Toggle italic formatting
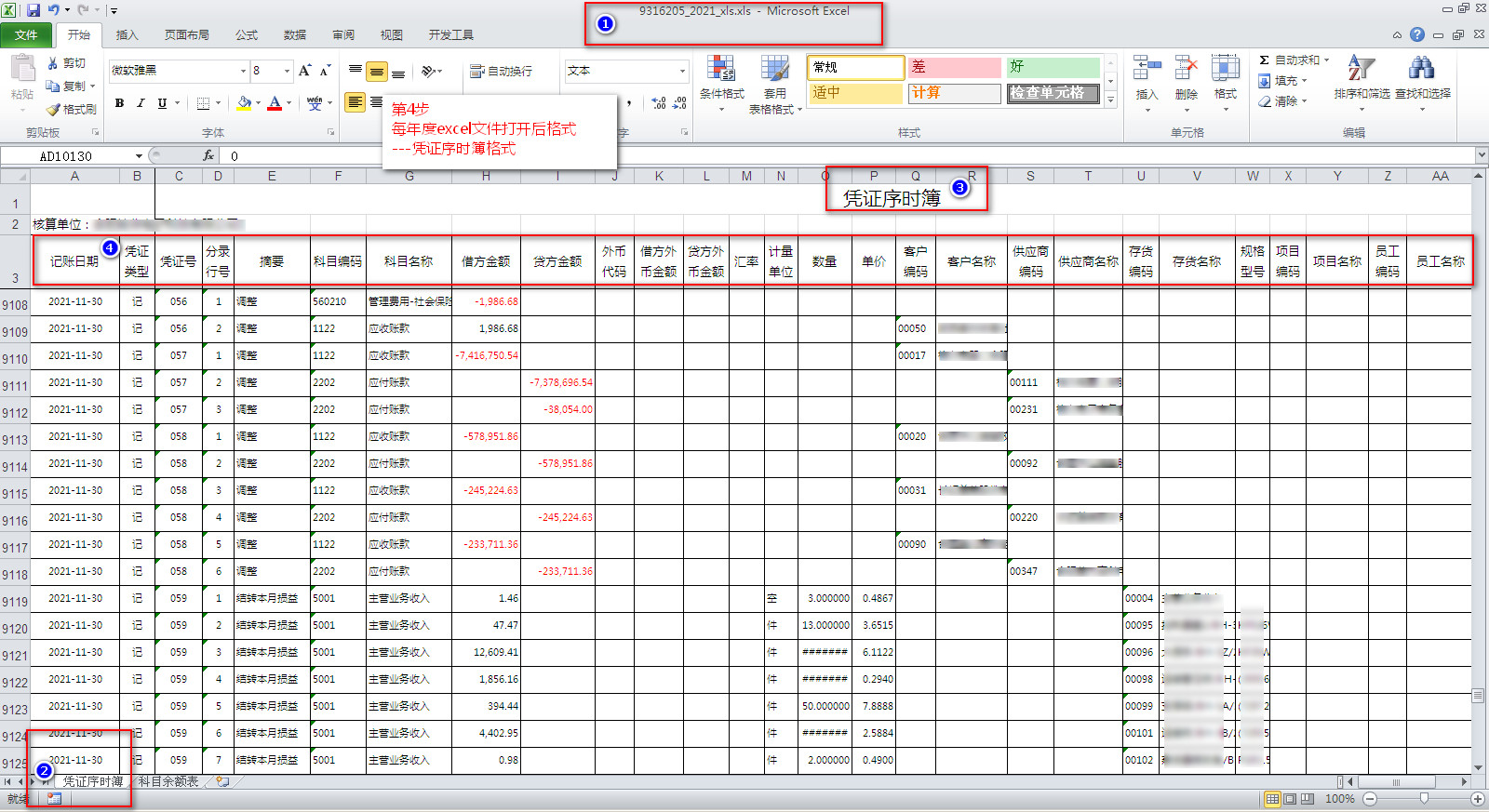This screenshot has height=812, width=1489. coord(141,103)
